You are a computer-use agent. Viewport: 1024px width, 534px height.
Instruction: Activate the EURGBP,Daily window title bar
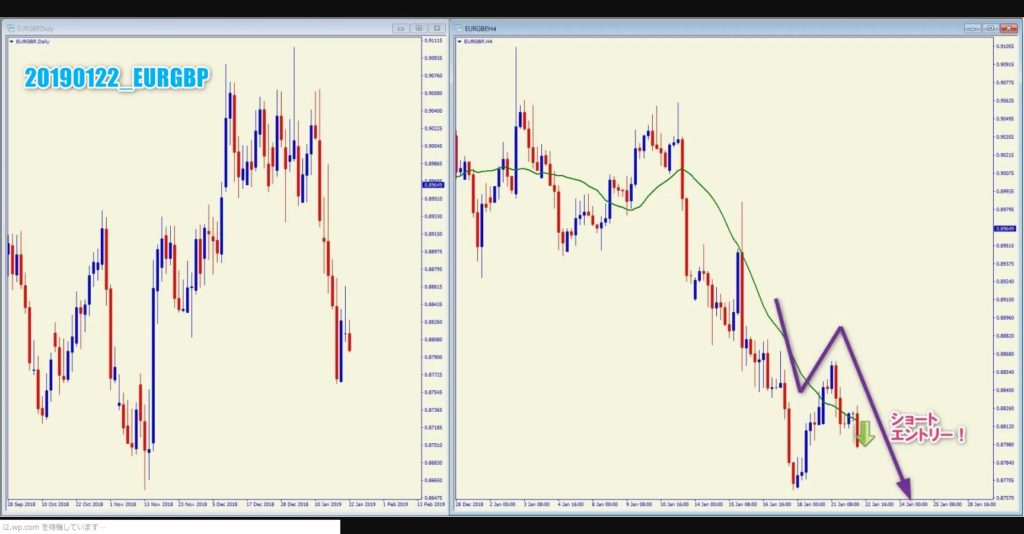pos(200,28)
